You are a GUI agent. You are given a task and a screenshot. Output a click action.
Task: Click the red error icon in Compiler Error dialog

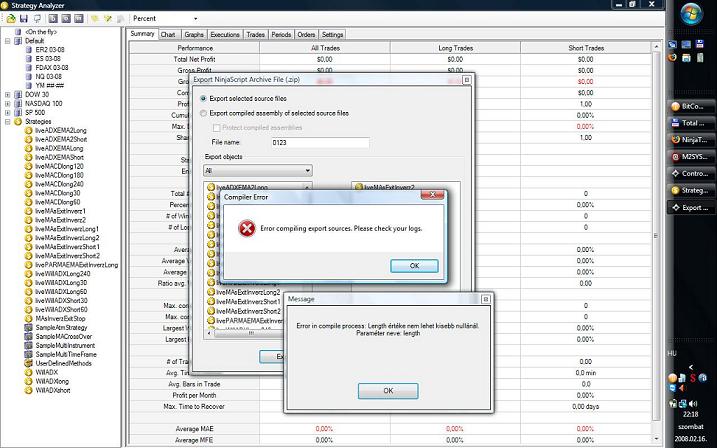(x=246, y=228)
